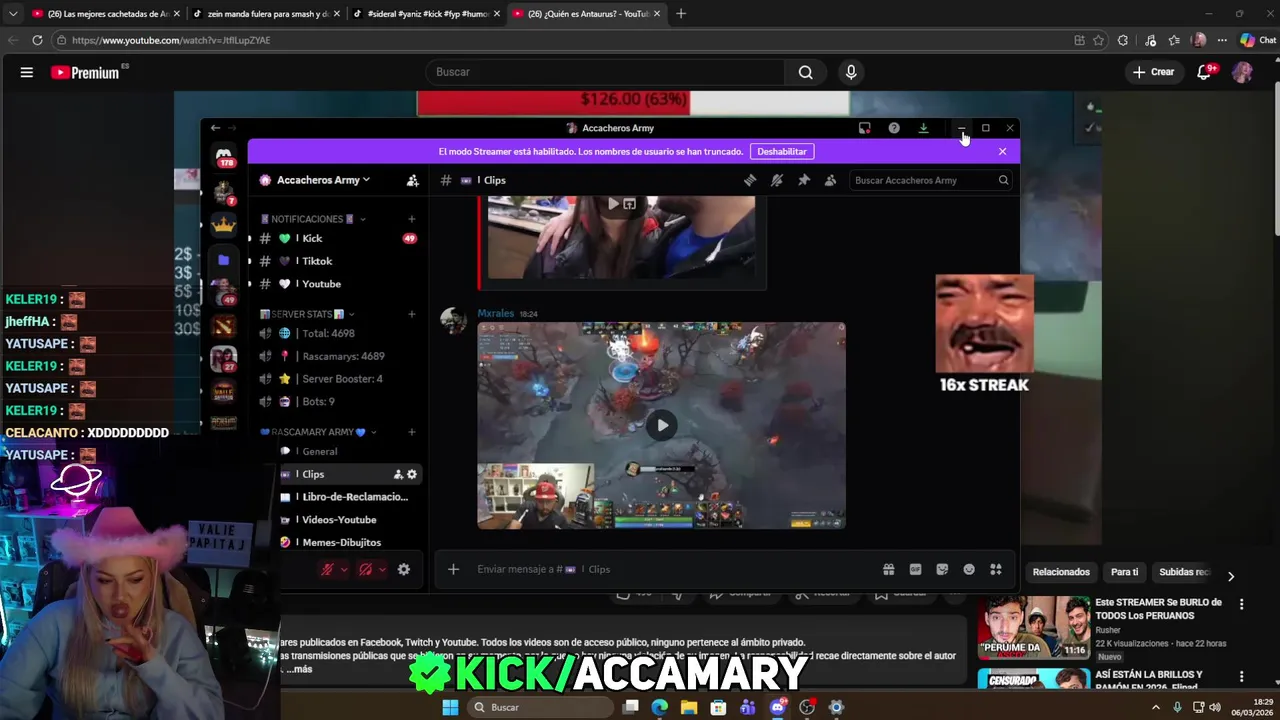Image resolution: width=1280 pixels, height=720 pixels.
Task: Start YouTube voice search microphone
Action: 851,72
